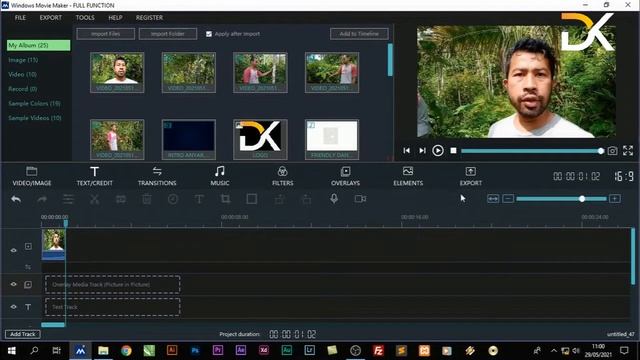Toggle visibility of overlay media track
Viewport: 640px width, 360px height.
click(13, 284)
